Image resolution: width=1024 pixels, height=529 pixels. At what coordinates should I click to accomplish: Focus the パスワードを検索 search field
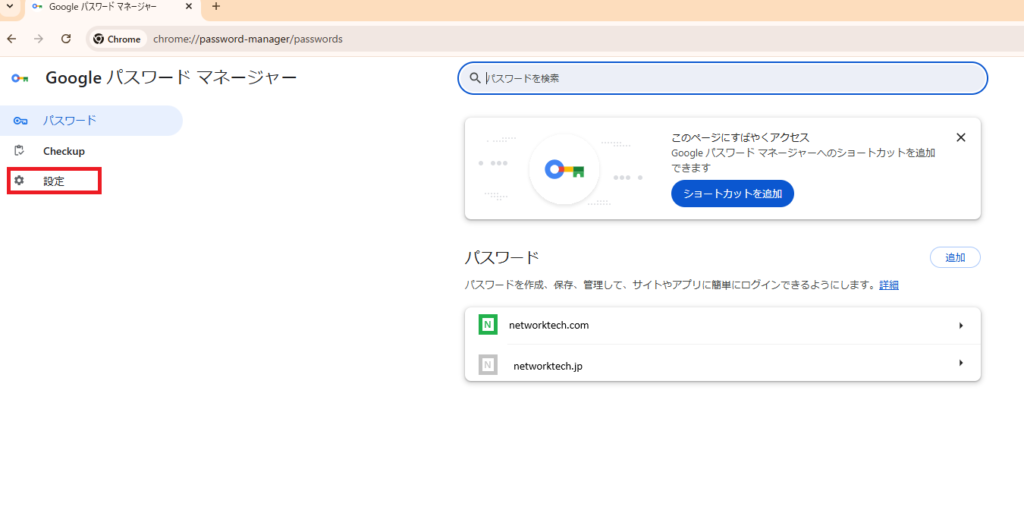(x=722, y=78)
